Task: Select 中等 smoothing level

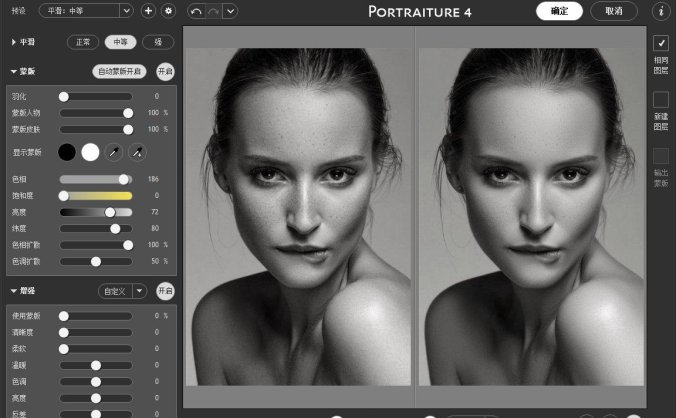Action: click(x=120, y=42)
